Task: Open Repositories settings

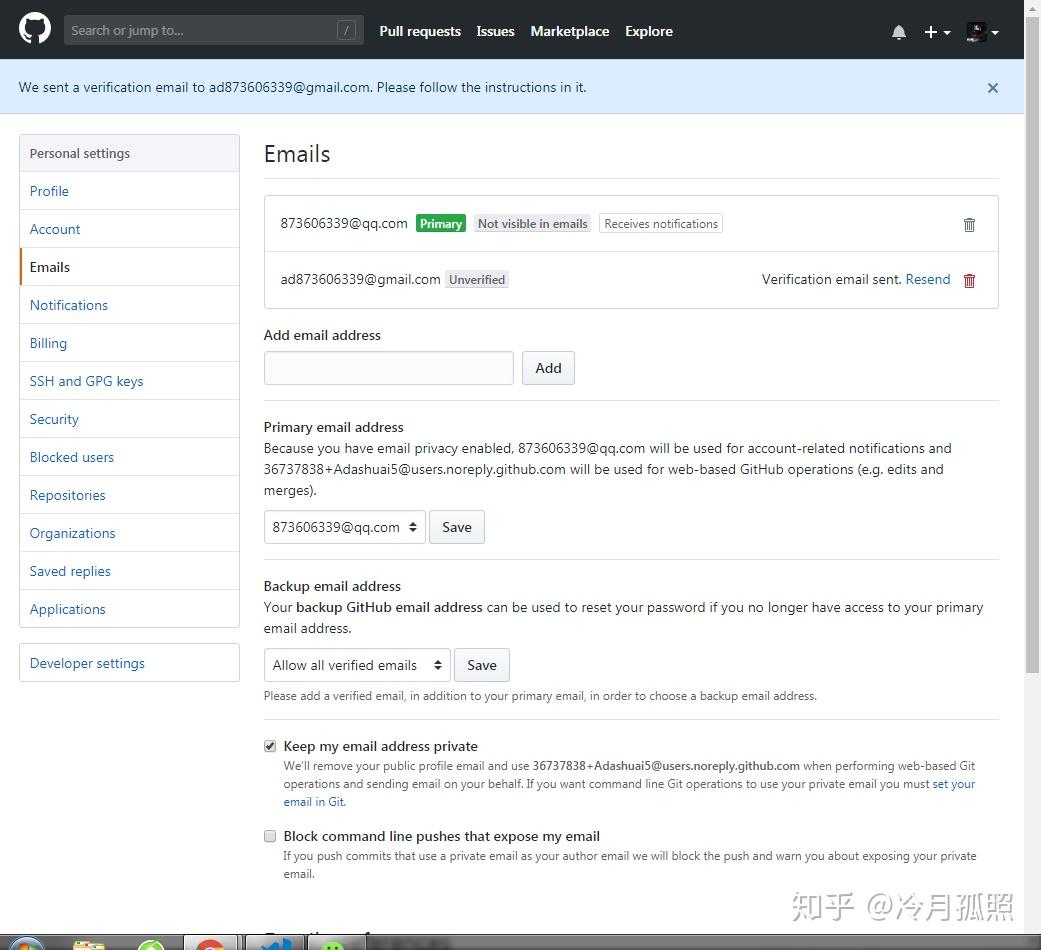Action: (129, 495)
